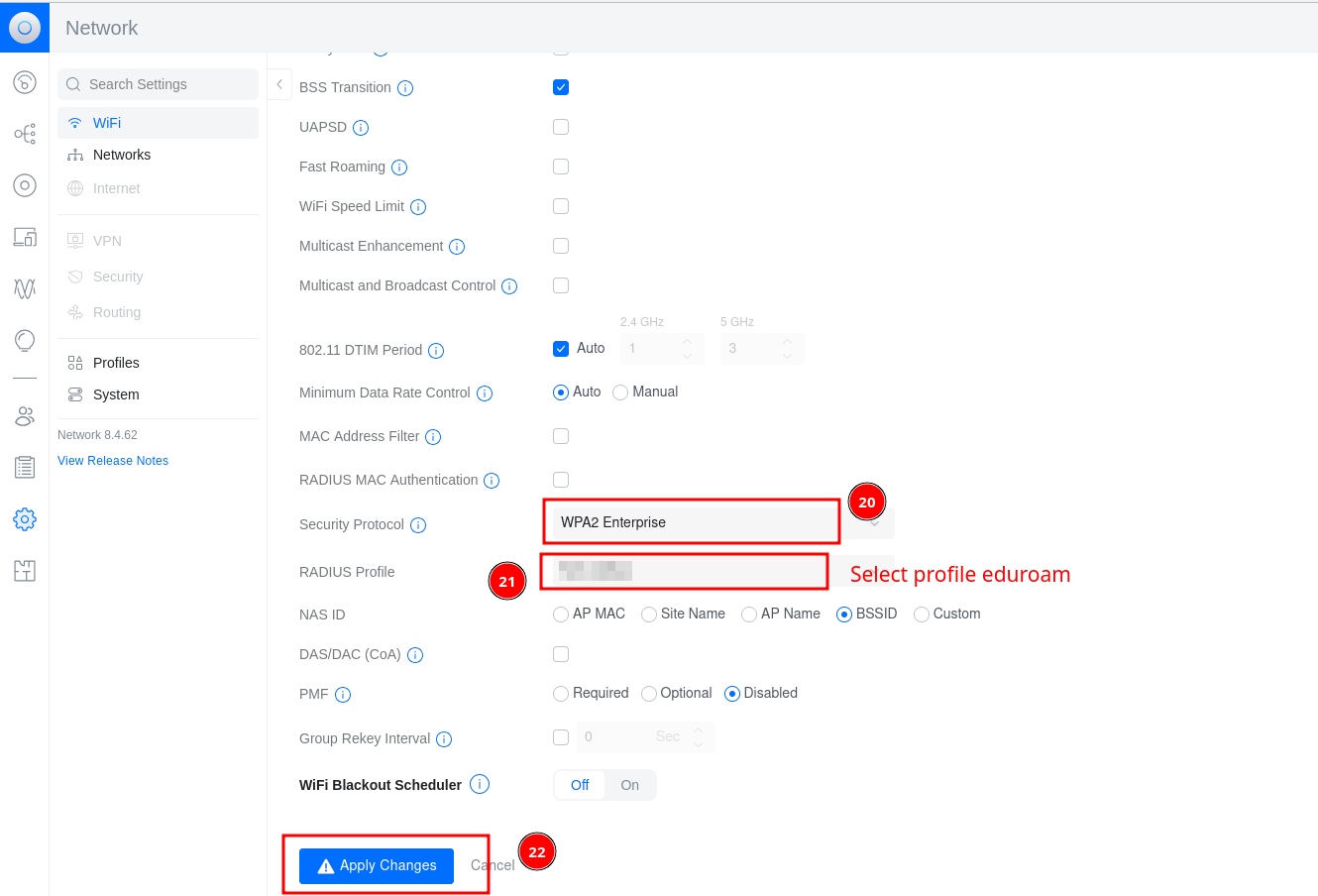Viewport: 1318px width, 896px height.
Task: Open the Insights lightbulb icon
Action: click(x=25, y=341)
